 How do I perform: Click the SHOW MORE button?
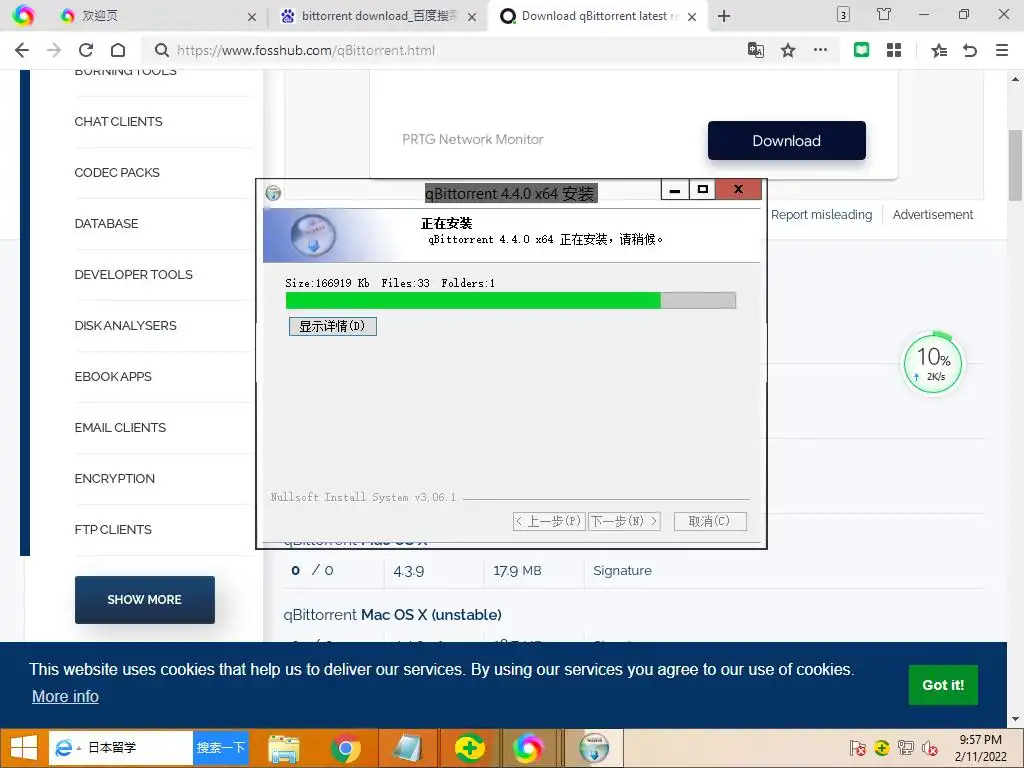coord(144,600)
